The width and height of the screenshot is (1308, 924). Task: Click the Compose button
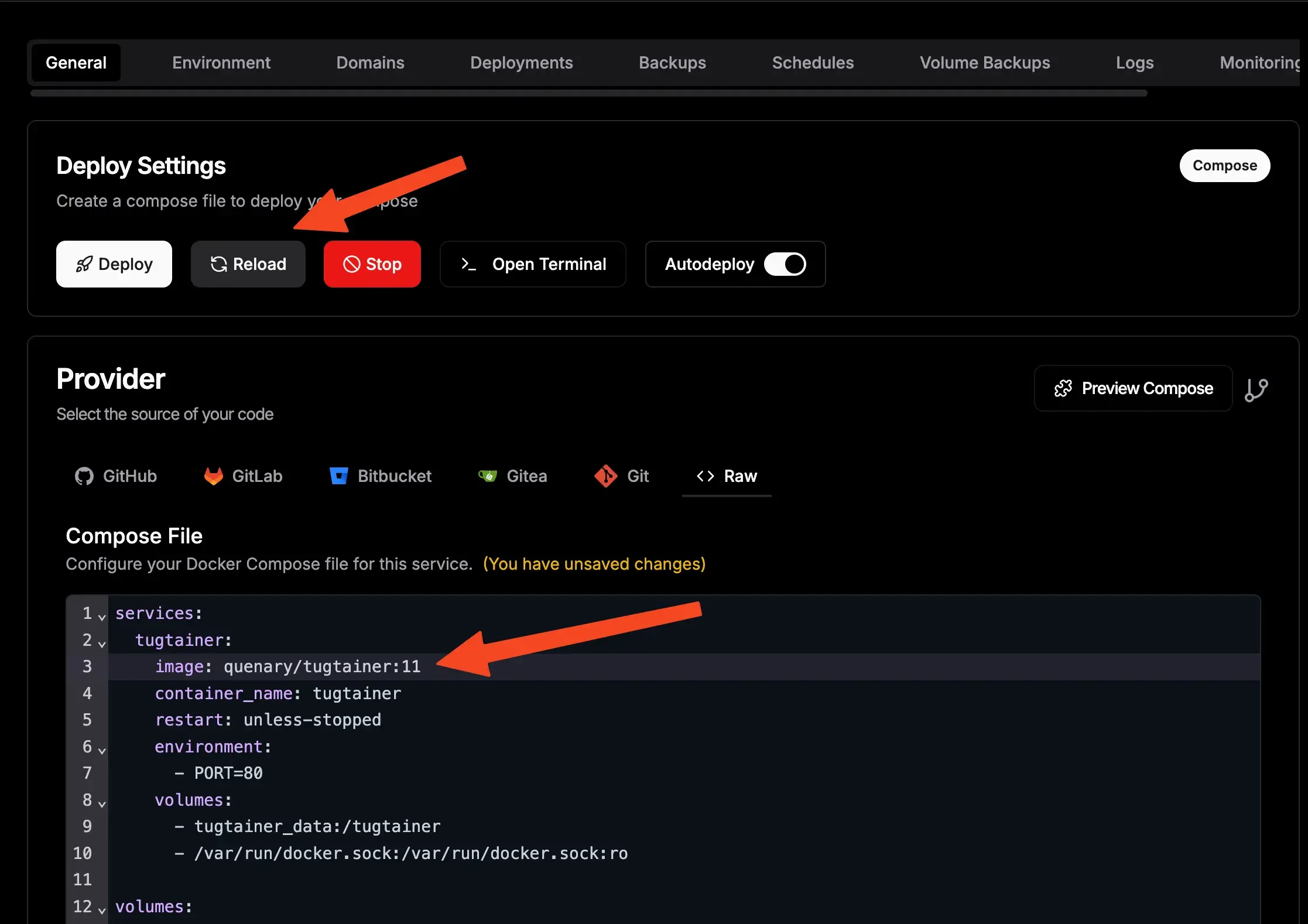[x=1225, y=166]
